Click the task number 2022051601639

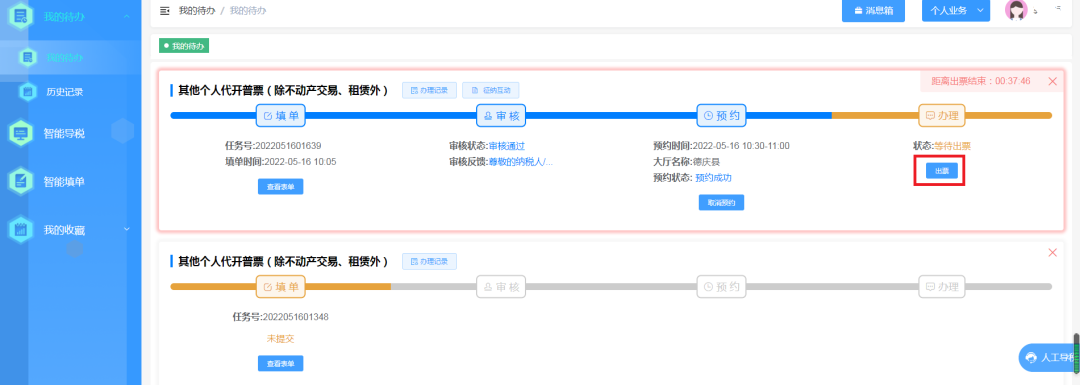tap(288, 146)
